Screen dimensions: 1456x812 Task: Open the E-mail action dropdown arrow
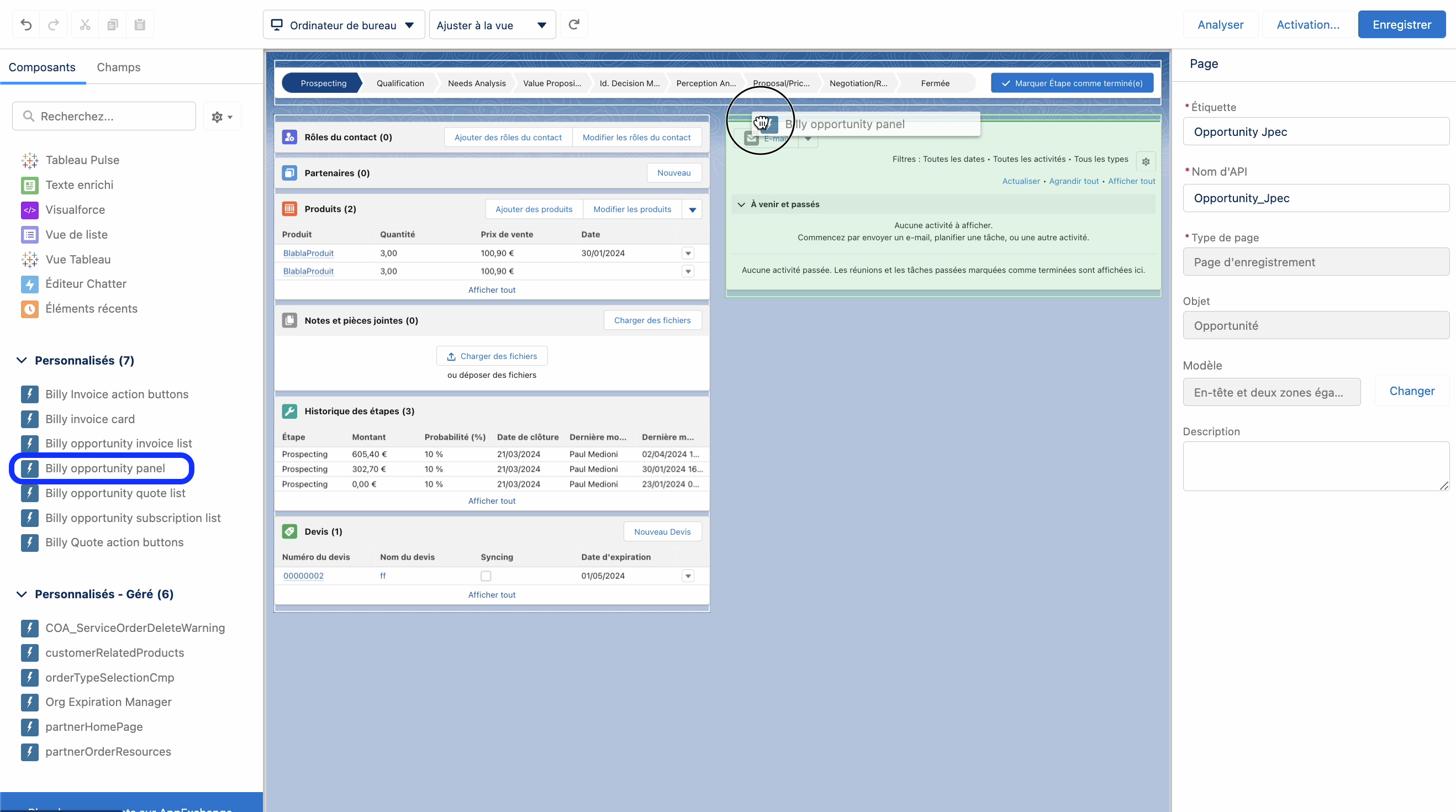click(x=808, y=139)
